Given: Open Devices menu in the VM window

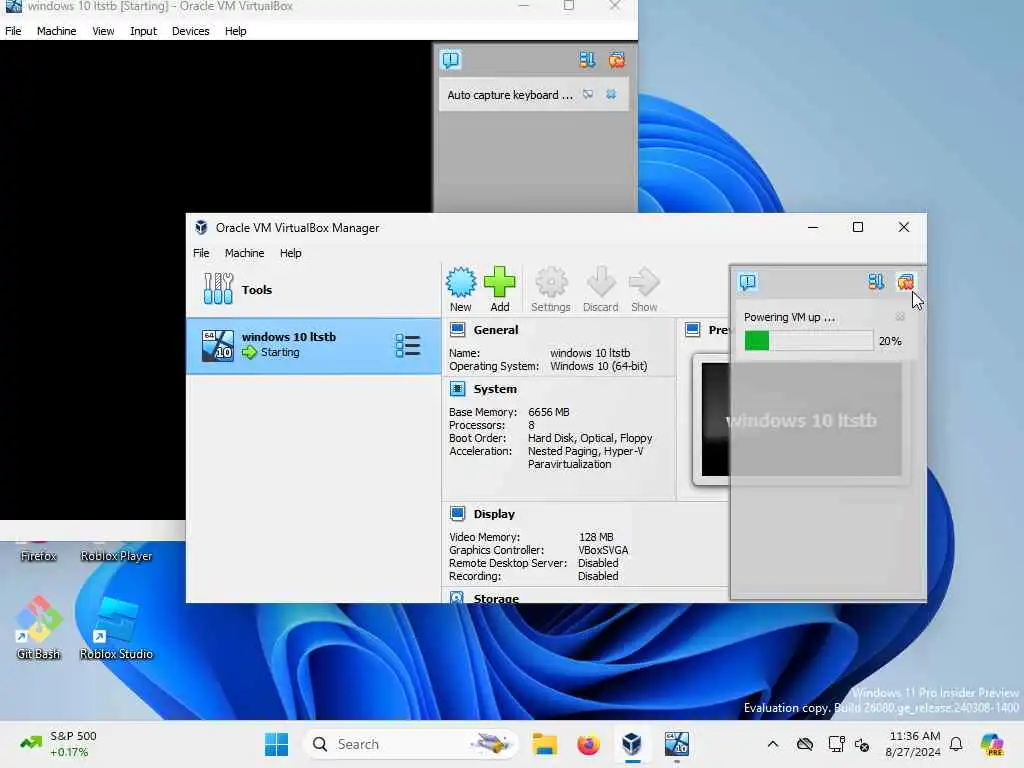Looking at the screenshot, I should [x=191, y=31].
